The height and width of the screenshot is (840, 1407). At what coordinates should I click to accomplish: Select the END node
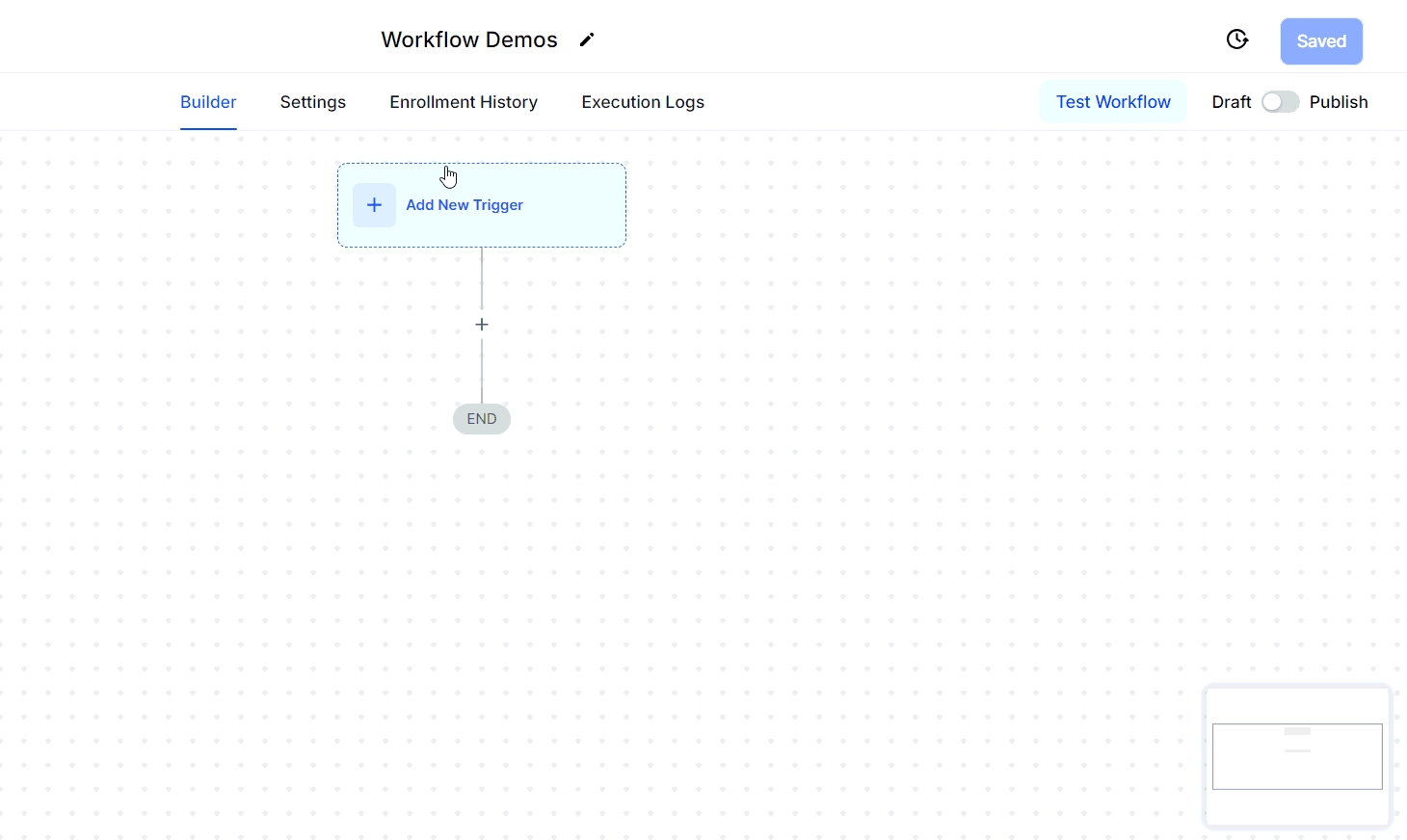coord(482,419)
